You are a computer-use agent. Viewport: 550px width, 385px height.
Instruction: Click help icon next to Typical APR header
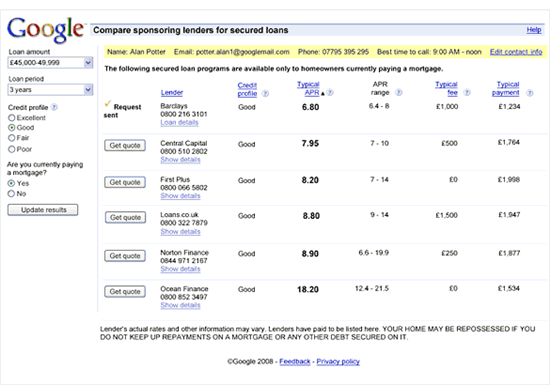[x=330, y=93]
